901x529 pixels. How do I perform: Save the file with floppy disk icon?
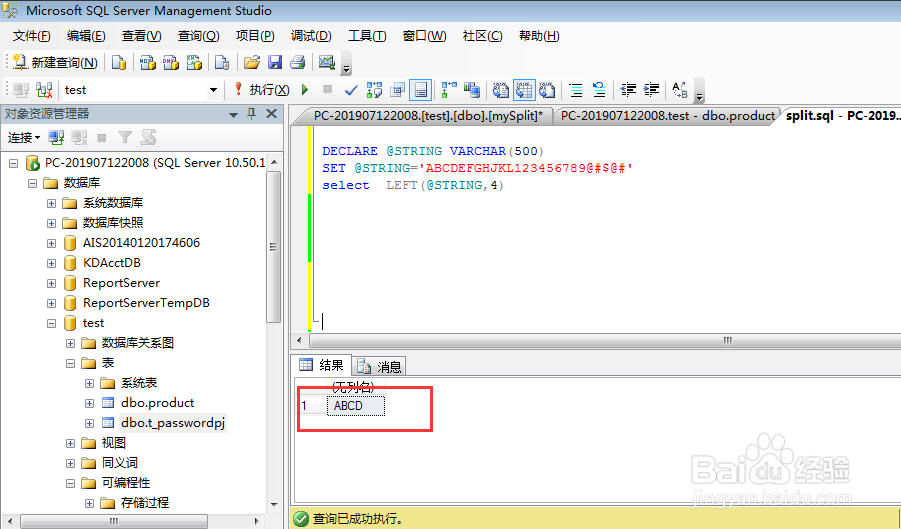click(275, 62)
